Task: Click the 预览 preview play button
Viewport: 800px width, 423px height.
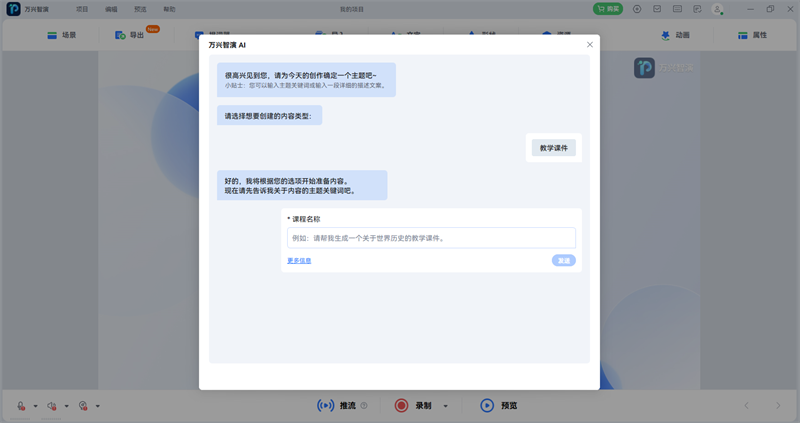Action: pyautogui.click(x=487, y=405)
